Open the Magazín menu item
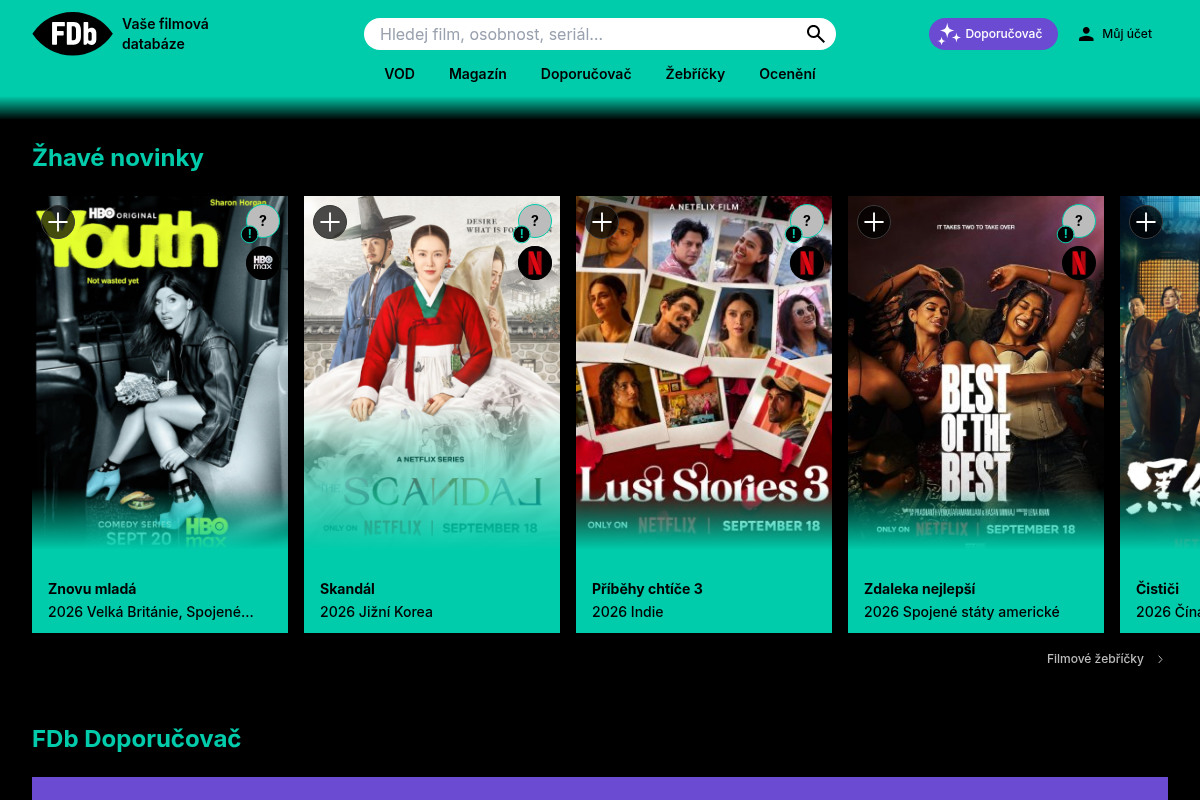The image size is (1200, 800). tap(478, 74)
